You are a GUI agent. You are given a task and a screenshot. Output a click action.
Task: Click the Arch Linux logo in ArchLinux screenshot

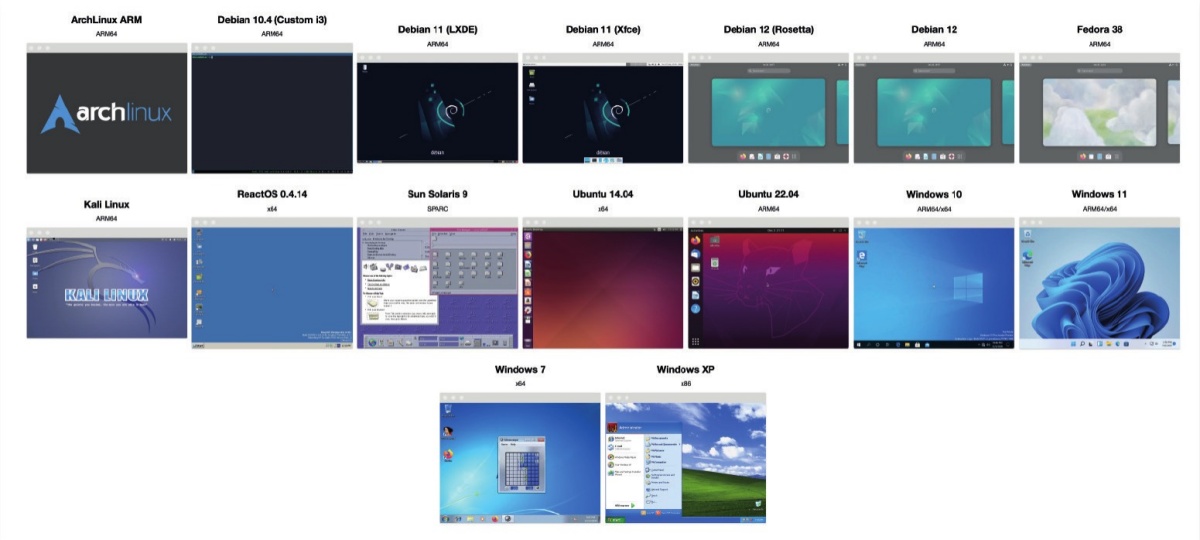point(107,113)
